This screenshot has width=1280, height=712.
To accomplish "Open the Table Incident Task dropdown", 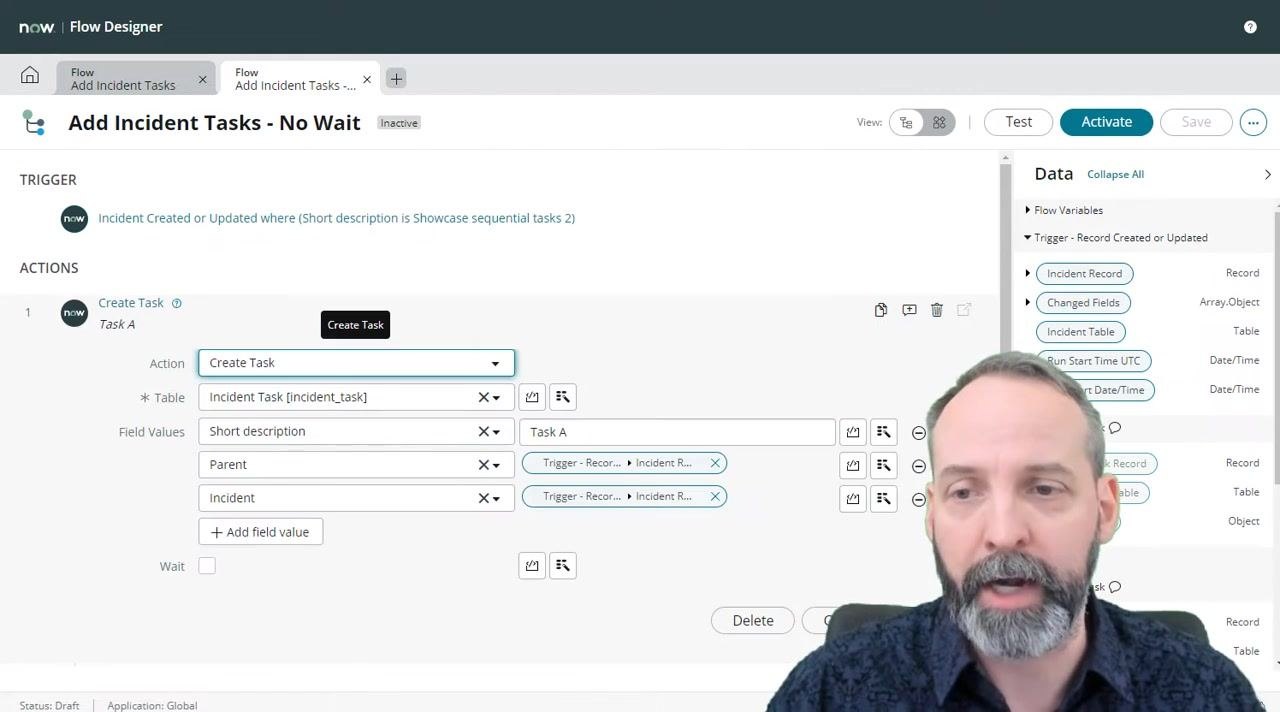I will point(496,398).
